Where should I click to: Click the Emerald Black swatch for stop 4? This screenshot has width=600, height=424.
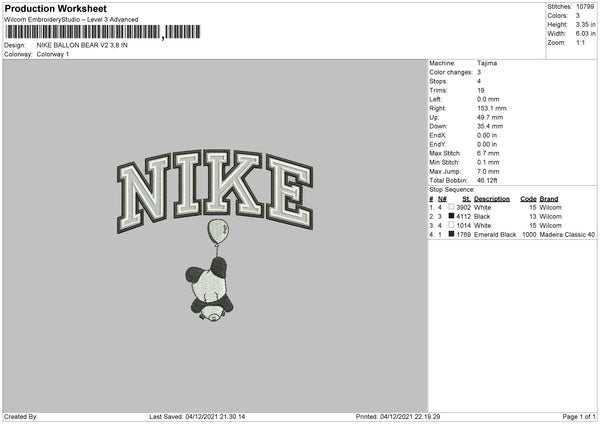point(451,234)
